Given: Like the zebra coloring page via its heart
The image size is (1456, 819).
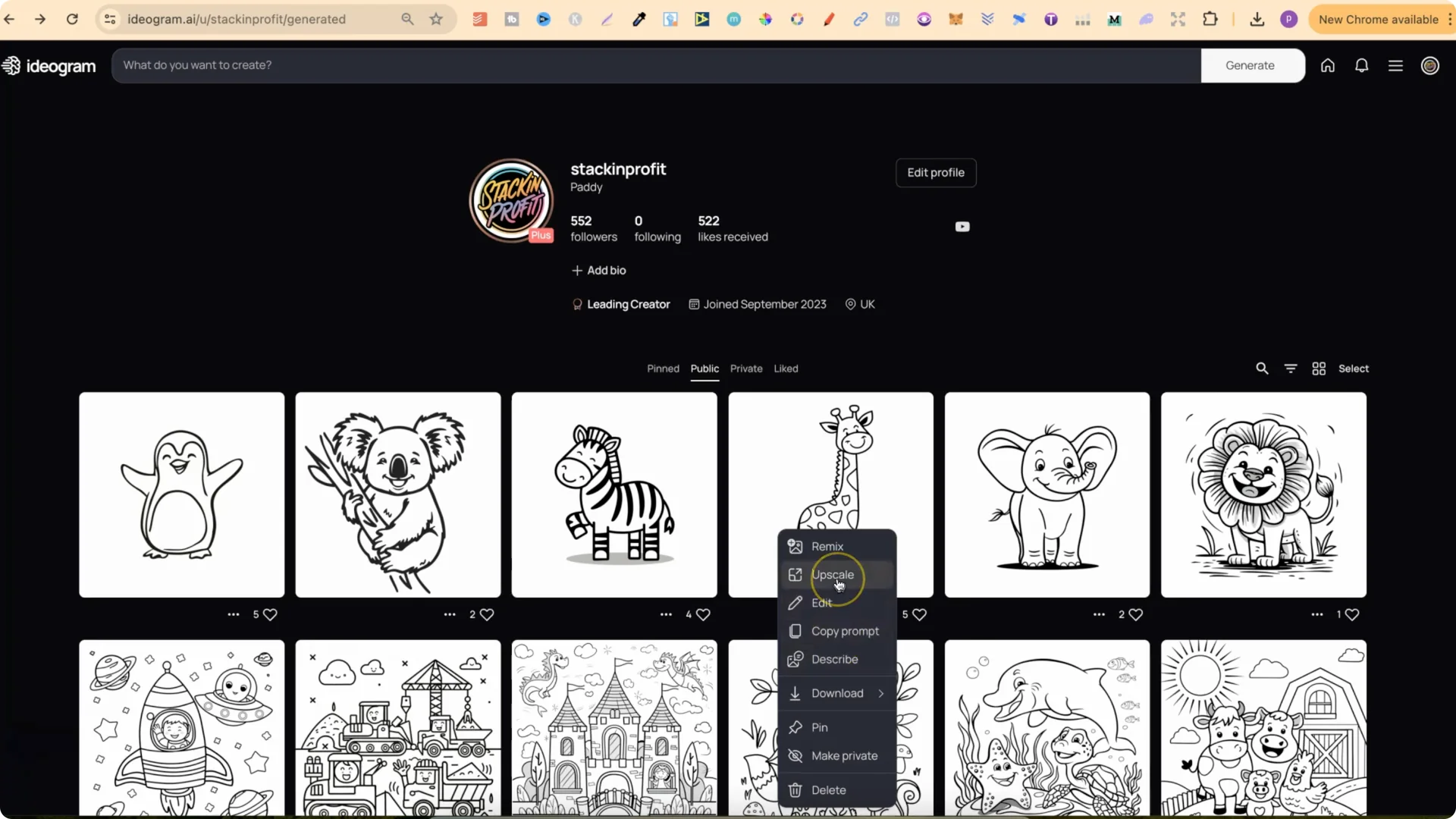Looking at the screenshot, I should click(705, 614).
